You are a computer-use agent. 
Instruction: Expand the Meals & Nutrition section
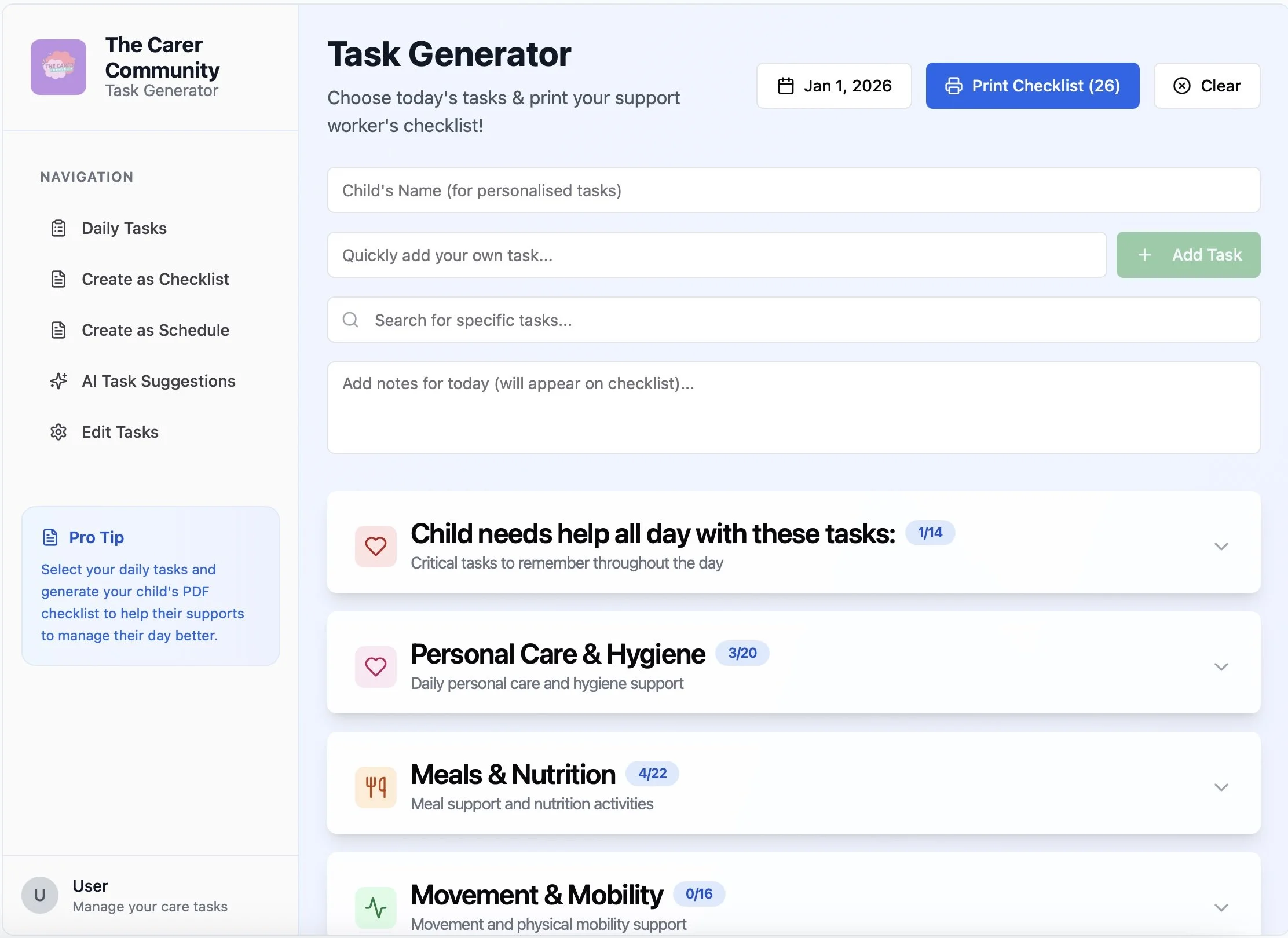point(1222,786)
